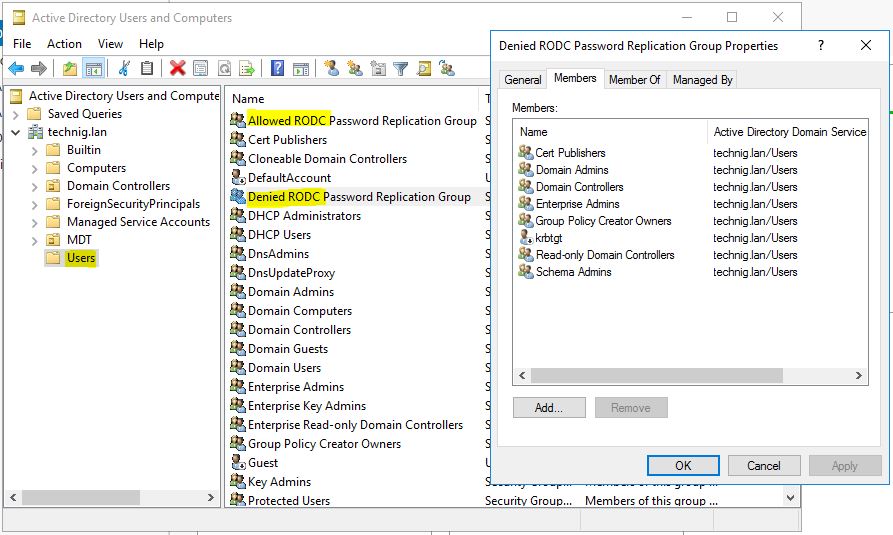
Task: Click the blue Help question-mark icon
Action: click(277, 69)
